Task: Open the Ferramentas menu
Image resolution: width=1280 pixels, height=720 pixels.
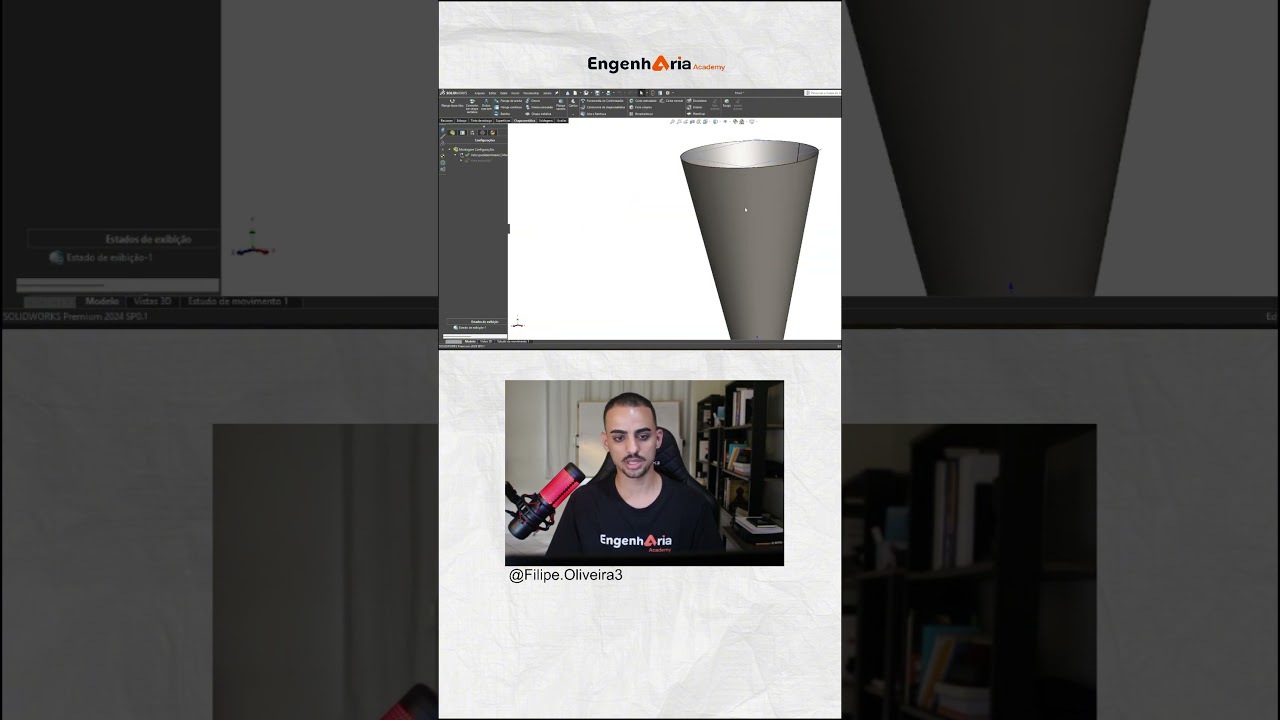Action: click(x=531, y=93)
